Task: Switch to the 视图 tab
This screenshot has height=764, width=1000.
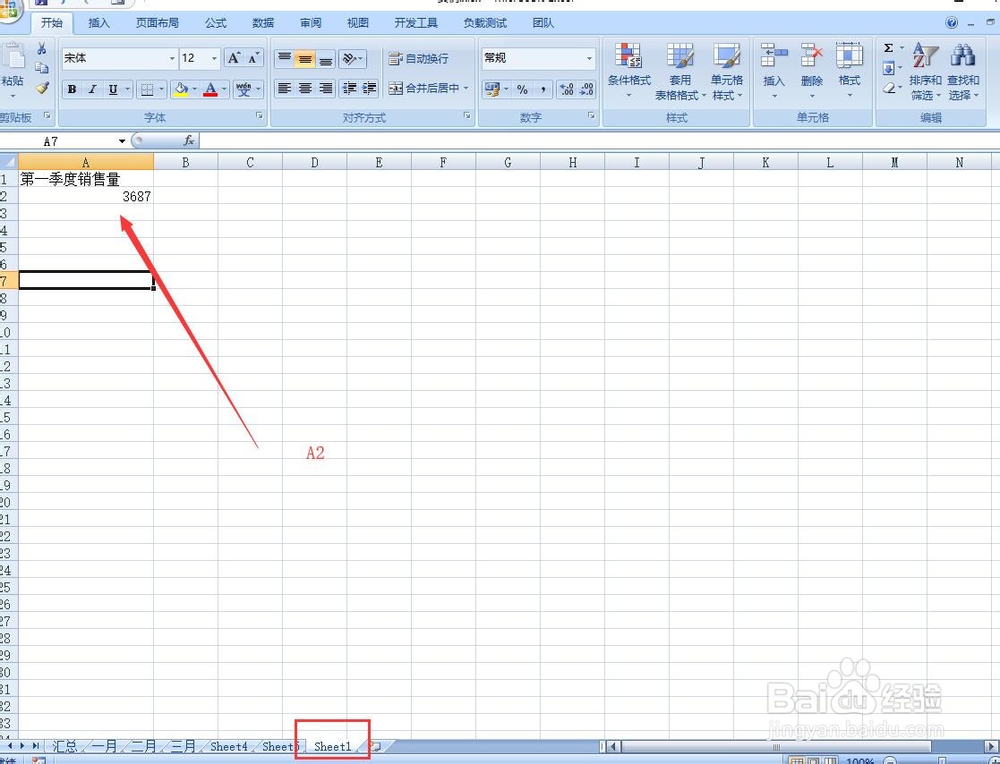Action: (x=358, y=23)
